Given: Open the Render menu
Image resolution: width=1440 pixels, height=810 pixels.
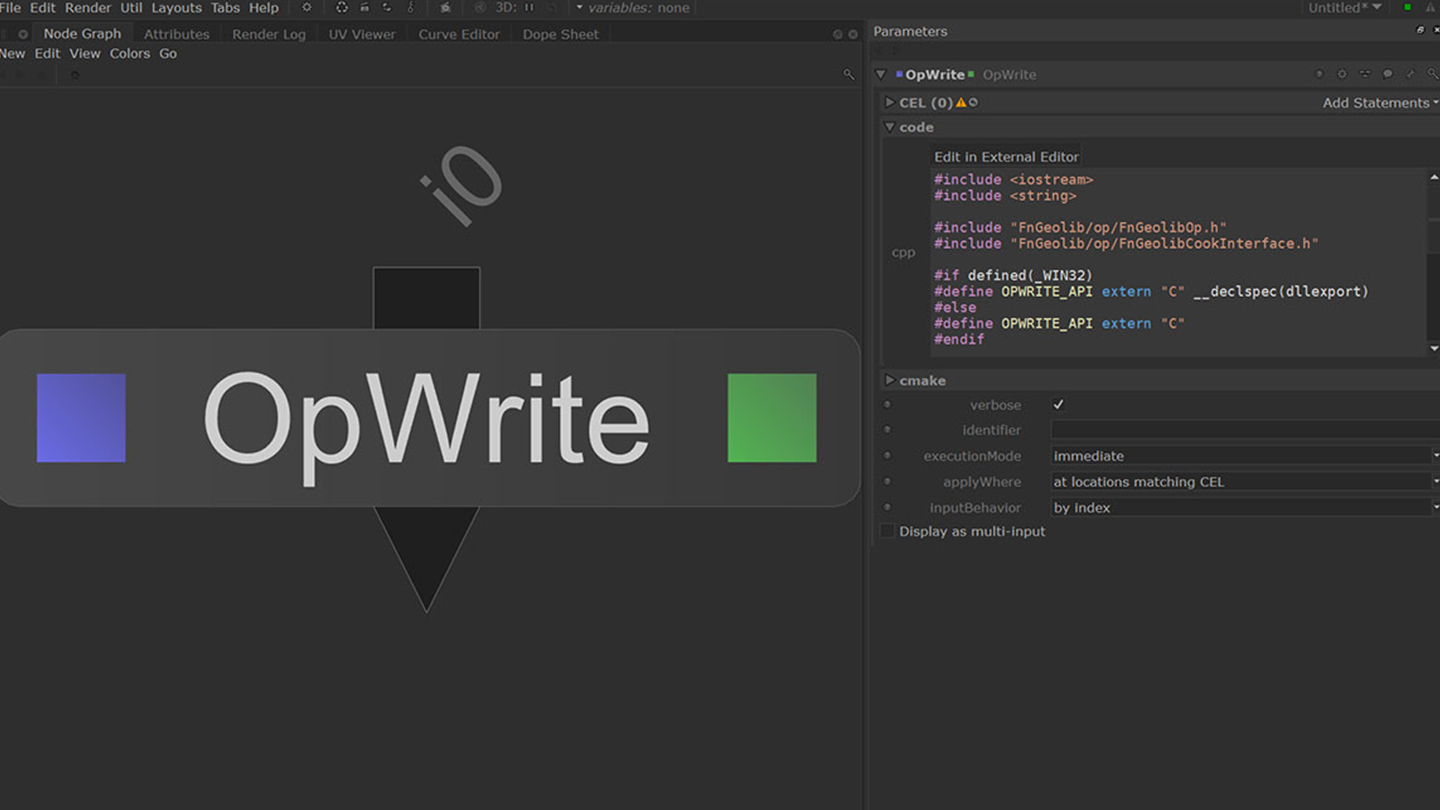Looking at the screenshot, I should point(88,8).
